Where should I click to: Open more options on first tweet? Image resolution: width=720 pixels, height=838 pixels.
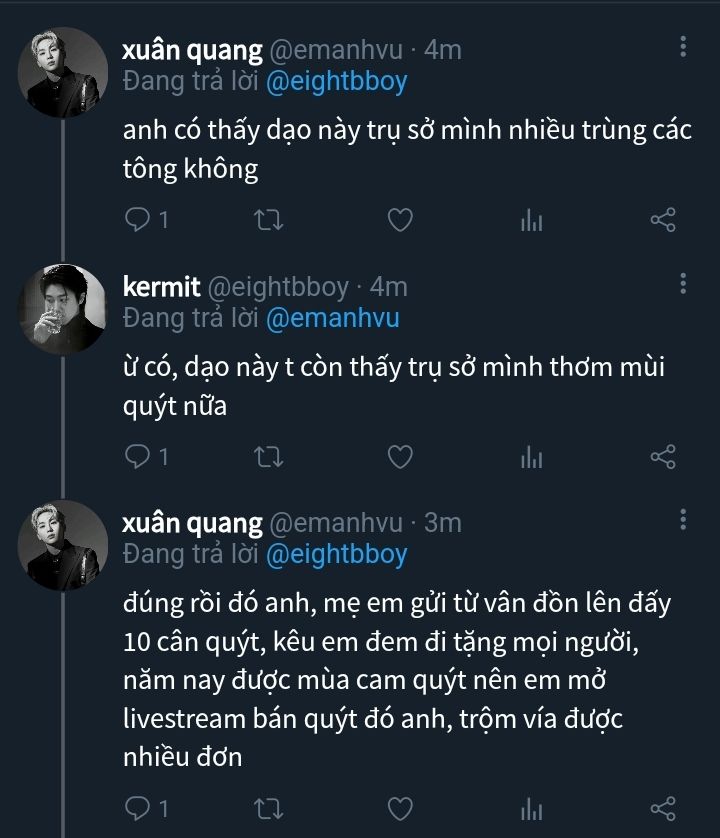pyautogui.click(x=683, y=47)
